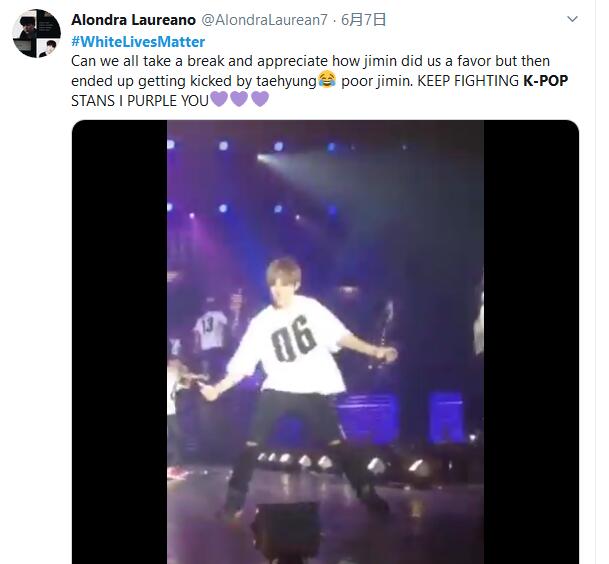The image size is (609, 564).
Task: Expand the tweet options chevron menu
Action: (x=571, y=19)
